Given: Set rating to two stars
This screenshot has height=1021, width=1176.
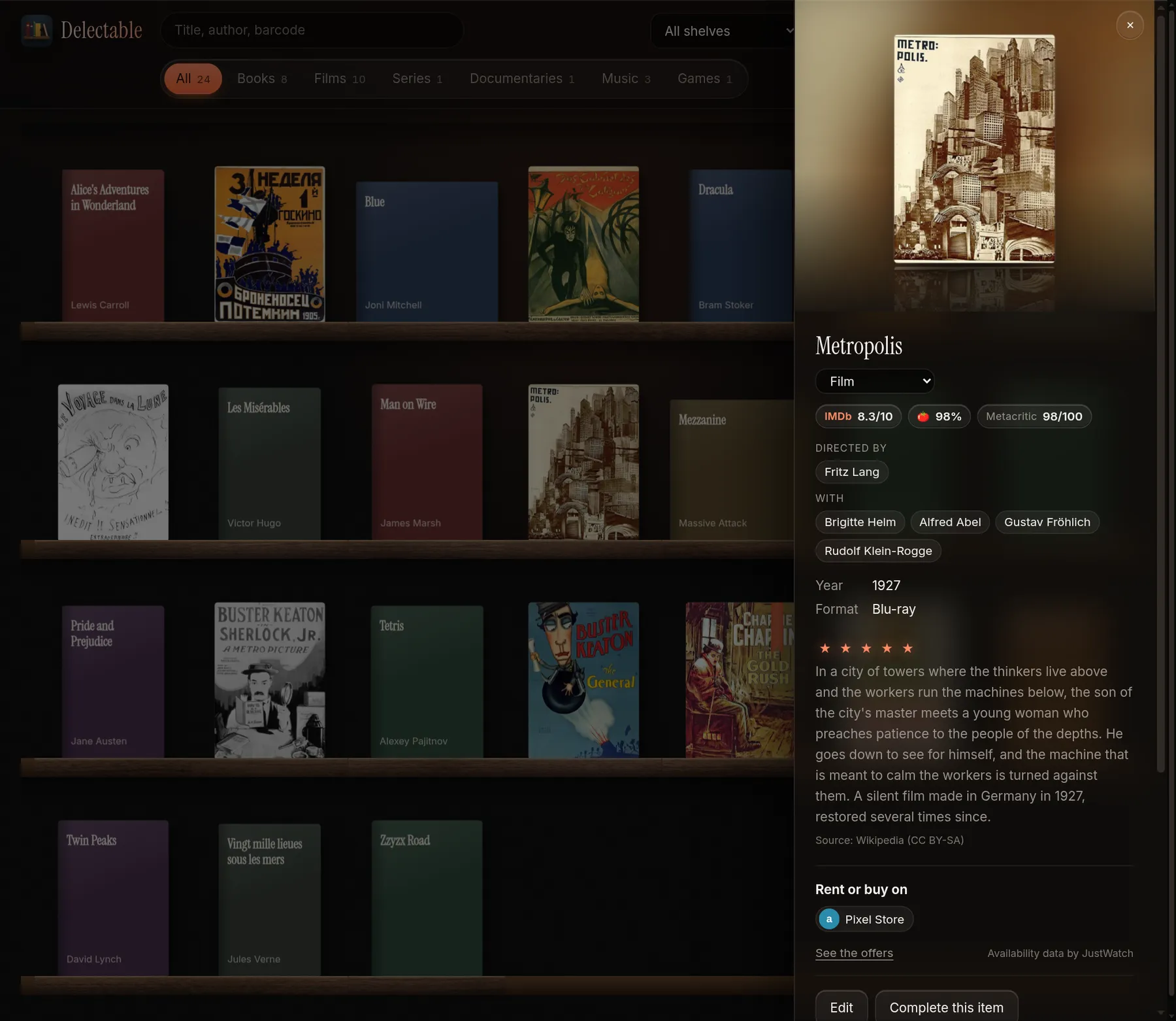Looking at the screenshot, I should [x=845, y=648].
